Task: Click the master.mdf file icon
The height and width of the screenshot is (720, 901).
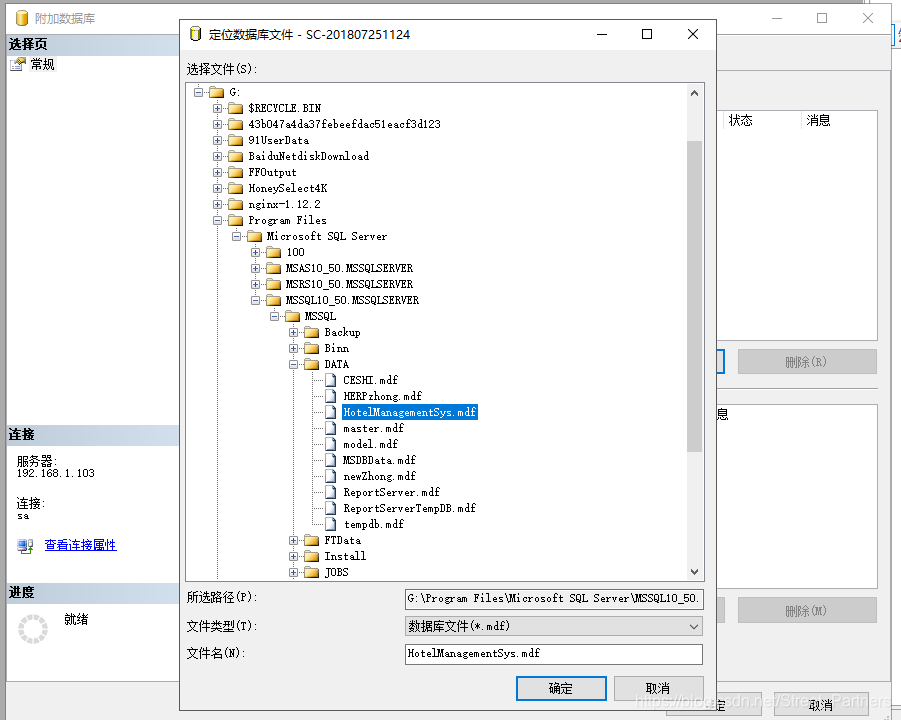Action: click(330, 428)
